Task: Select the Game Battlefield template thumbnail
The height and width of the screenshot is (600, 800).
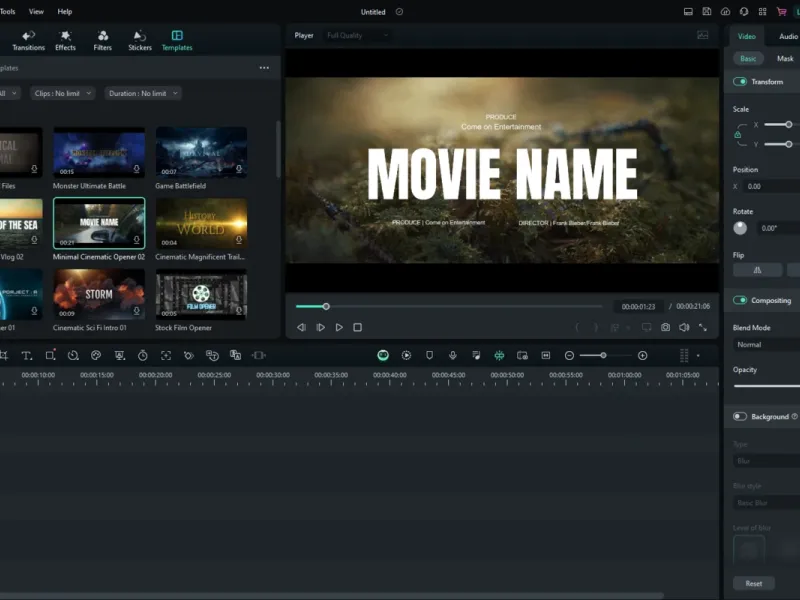Action: click(x=201, y=153)
